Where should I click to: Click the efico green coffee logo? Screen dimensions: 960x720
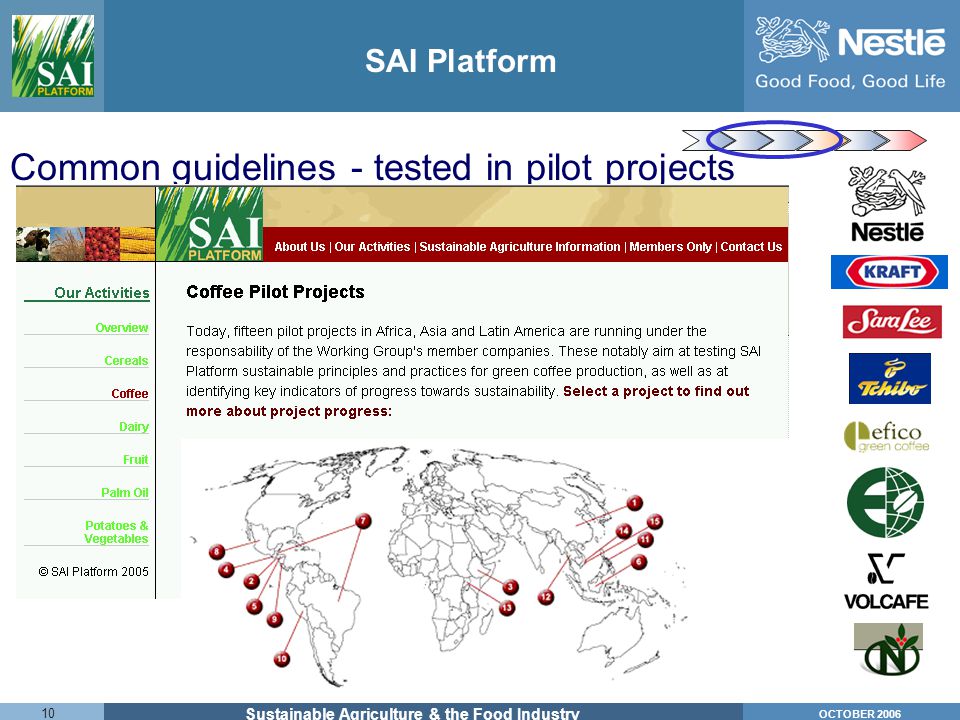887,437
